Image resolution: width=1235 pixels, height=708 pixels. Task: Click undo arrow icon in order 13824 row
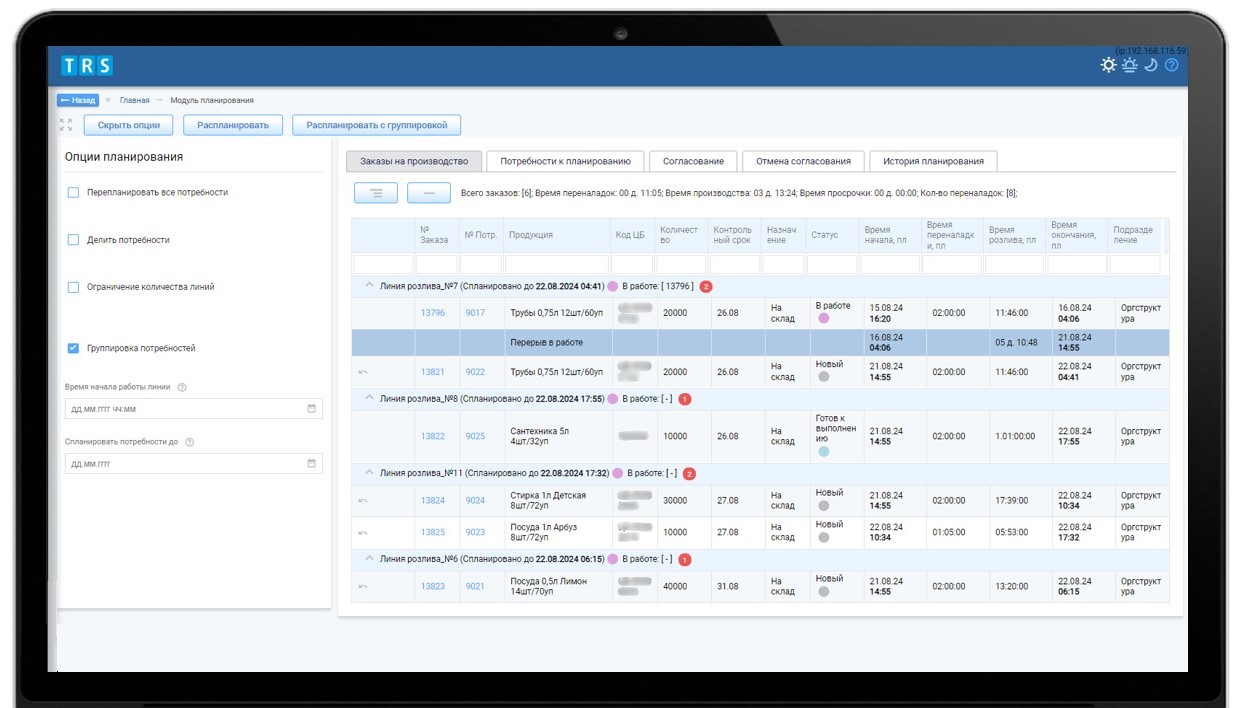tap(362, 501)
